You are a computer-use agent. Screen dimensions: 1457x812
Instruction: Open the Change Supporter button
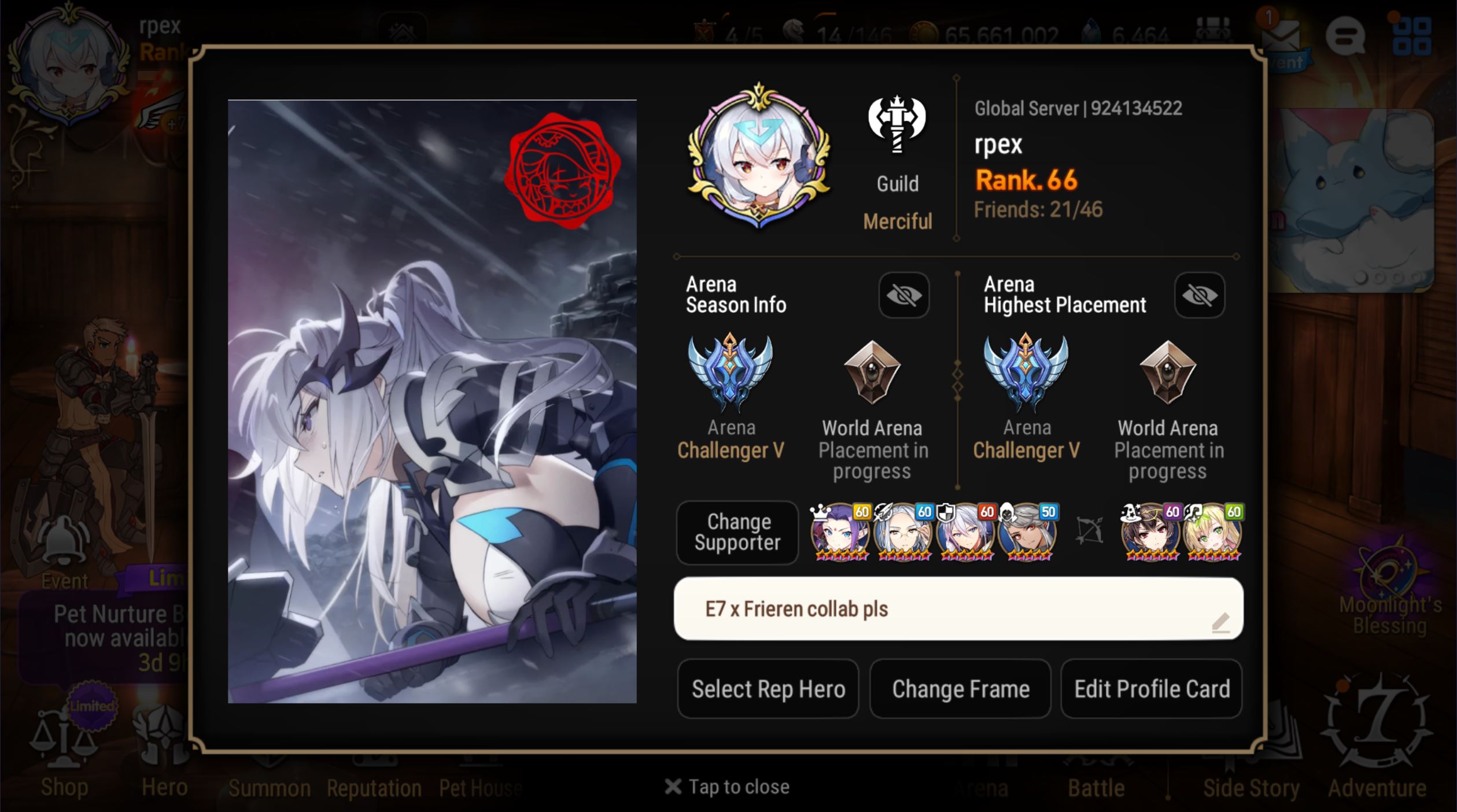tap(737, 532)
